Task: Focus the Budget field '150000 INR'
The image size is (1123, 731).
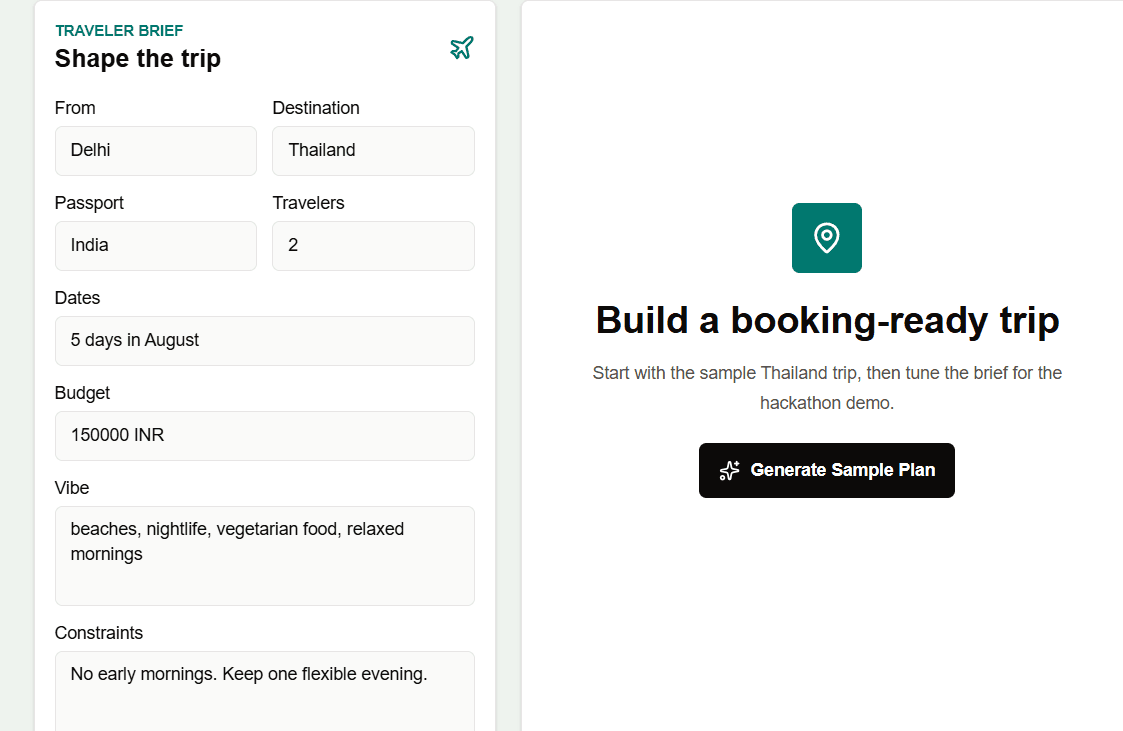Action: [265, 436]
